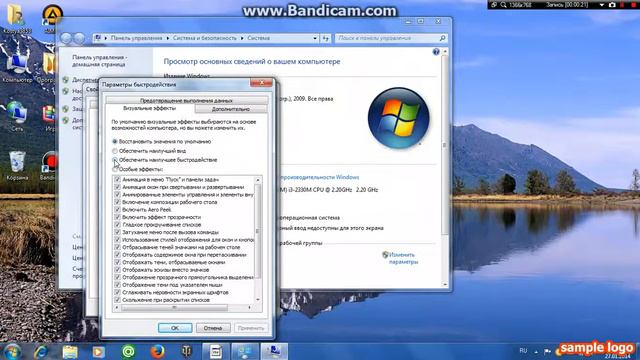Open World of Tanks taskbar icon
Viewport: 640px width, 360px height.
[x=186, y=351]
